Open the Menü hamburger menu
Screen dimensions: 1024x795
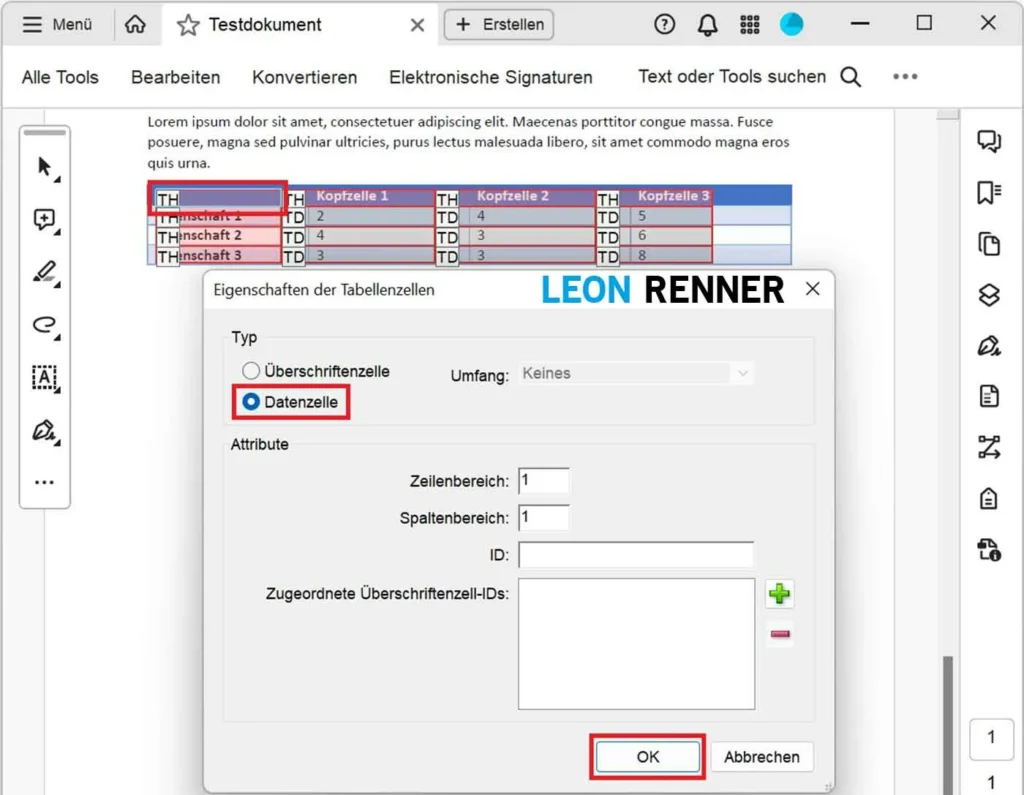57,25
